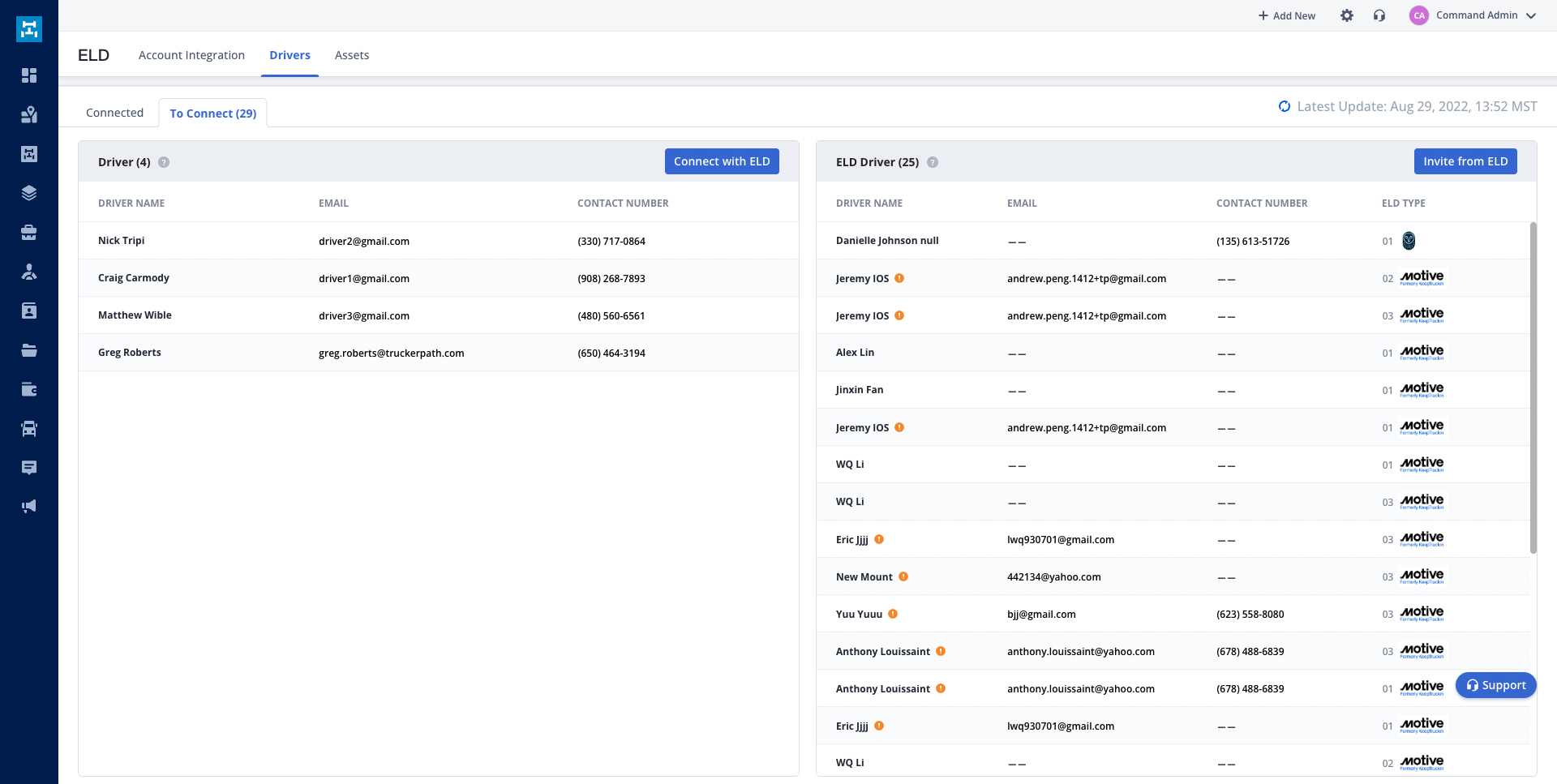1557x784 pixels.
Task: Open the stacked layers icon in sidebar
Action: [x=29, y=193]
